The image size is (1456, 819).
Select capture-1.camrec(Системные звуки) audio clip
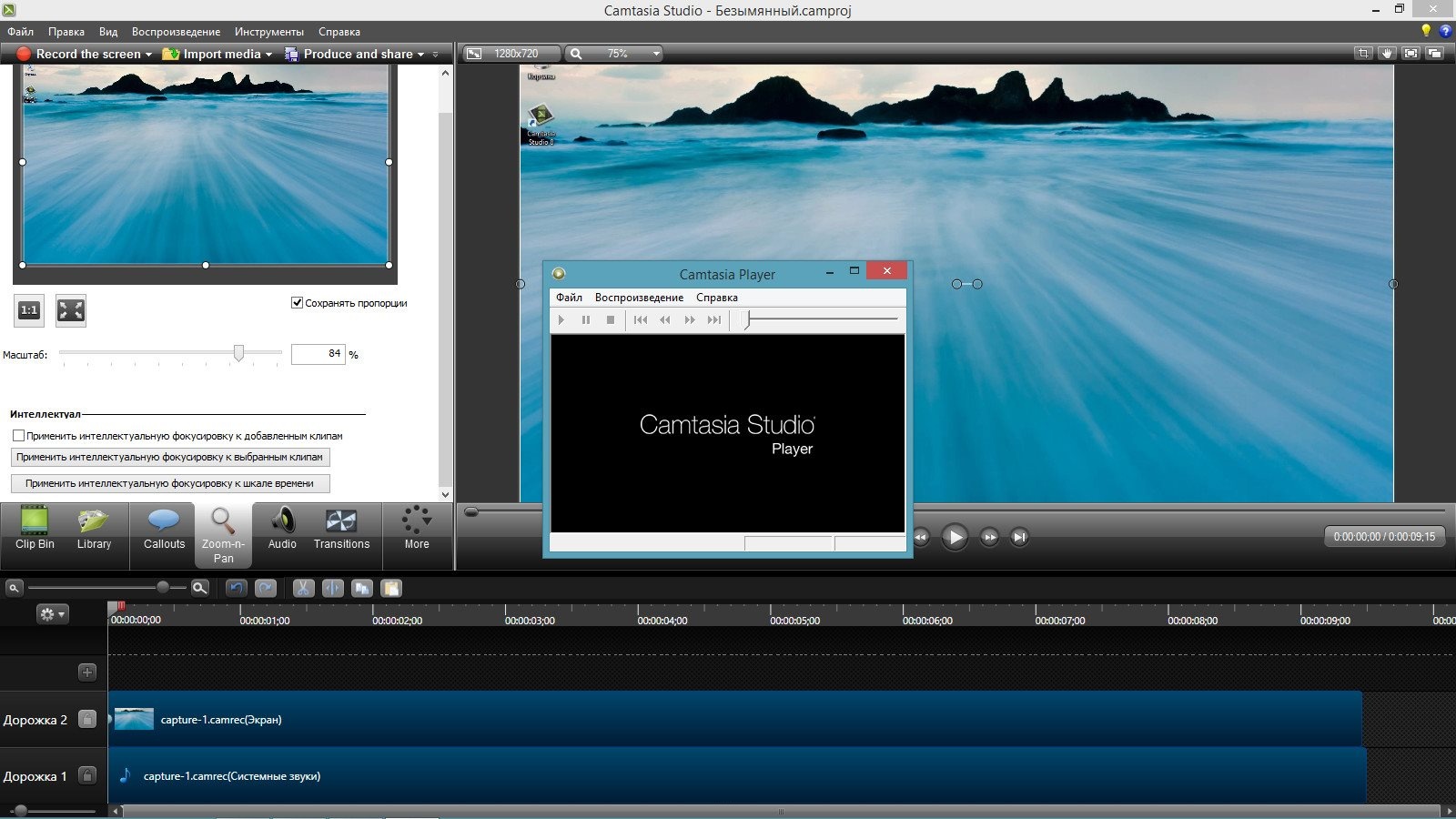(737, 775)
